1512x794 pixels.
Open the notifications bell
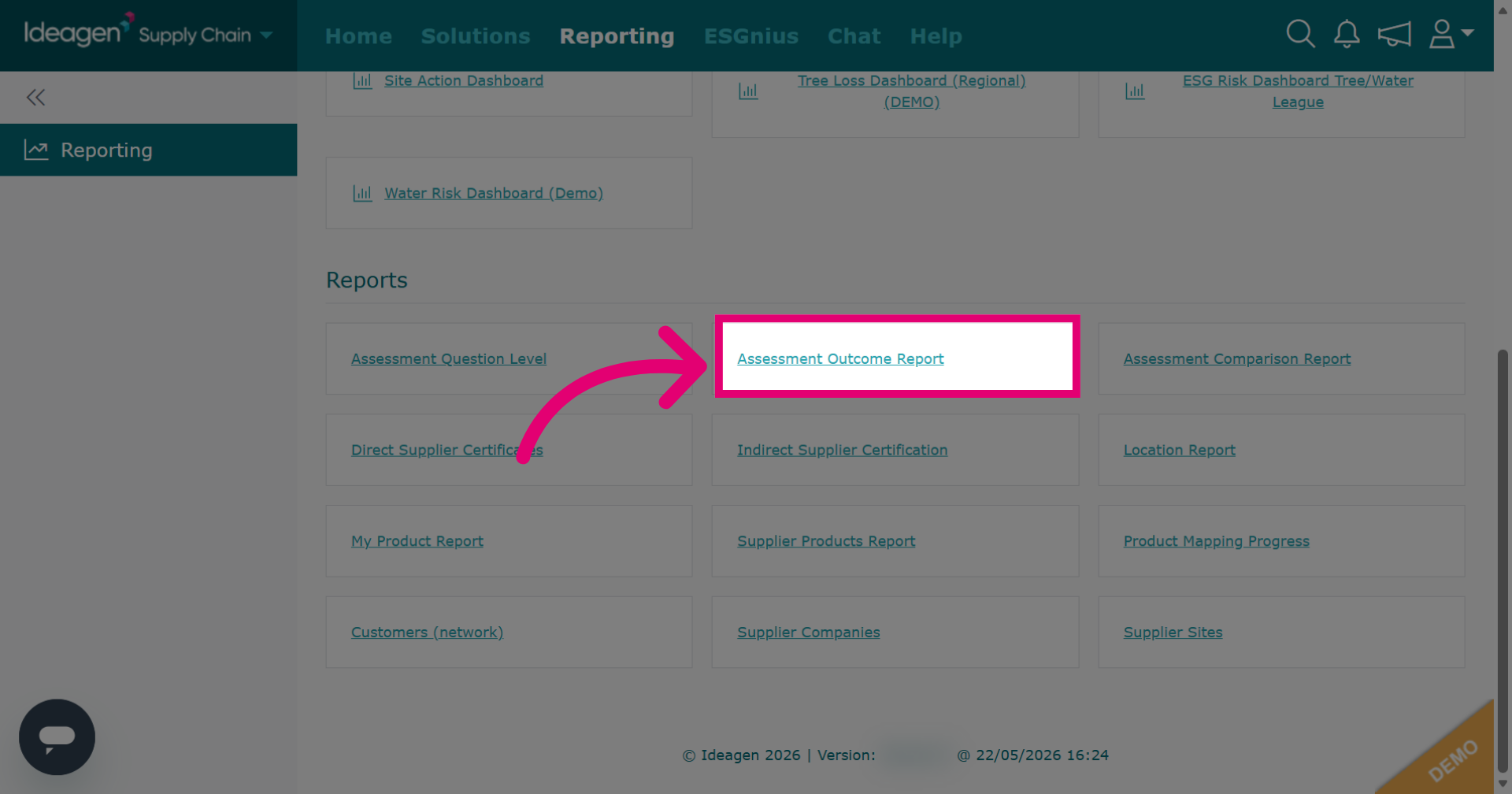[1347, 34]
